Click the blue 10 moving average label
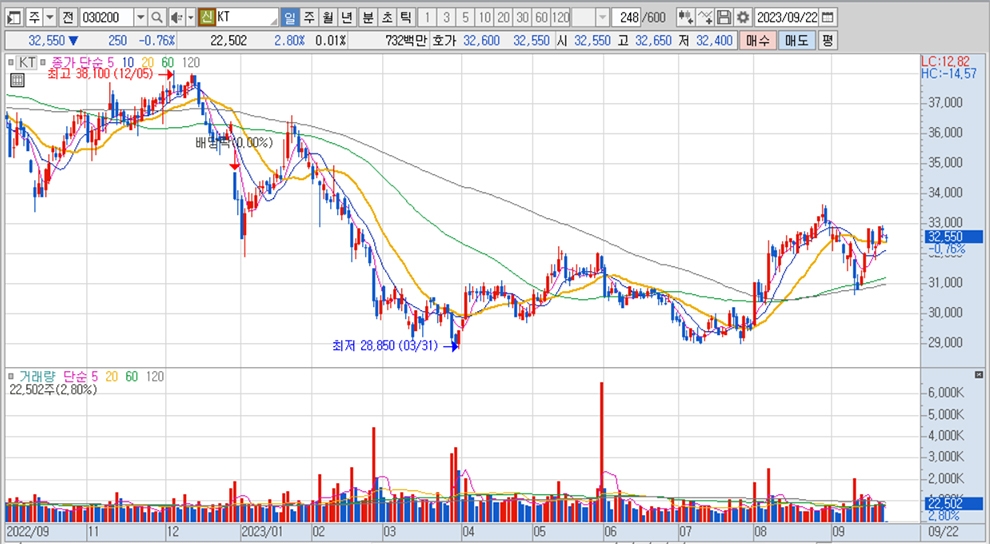This screenshot has width=990, height=544. [128, 62]
